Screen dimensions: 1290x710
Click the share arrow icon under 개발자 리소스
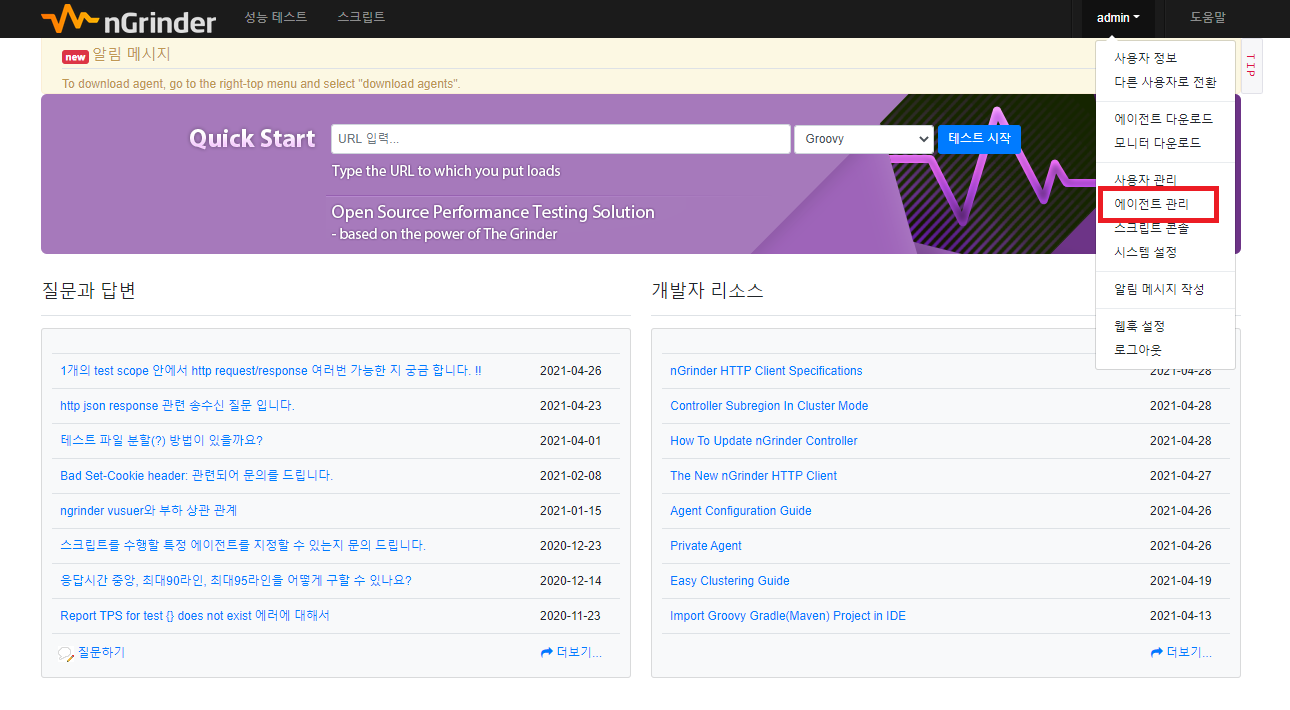1157,652
